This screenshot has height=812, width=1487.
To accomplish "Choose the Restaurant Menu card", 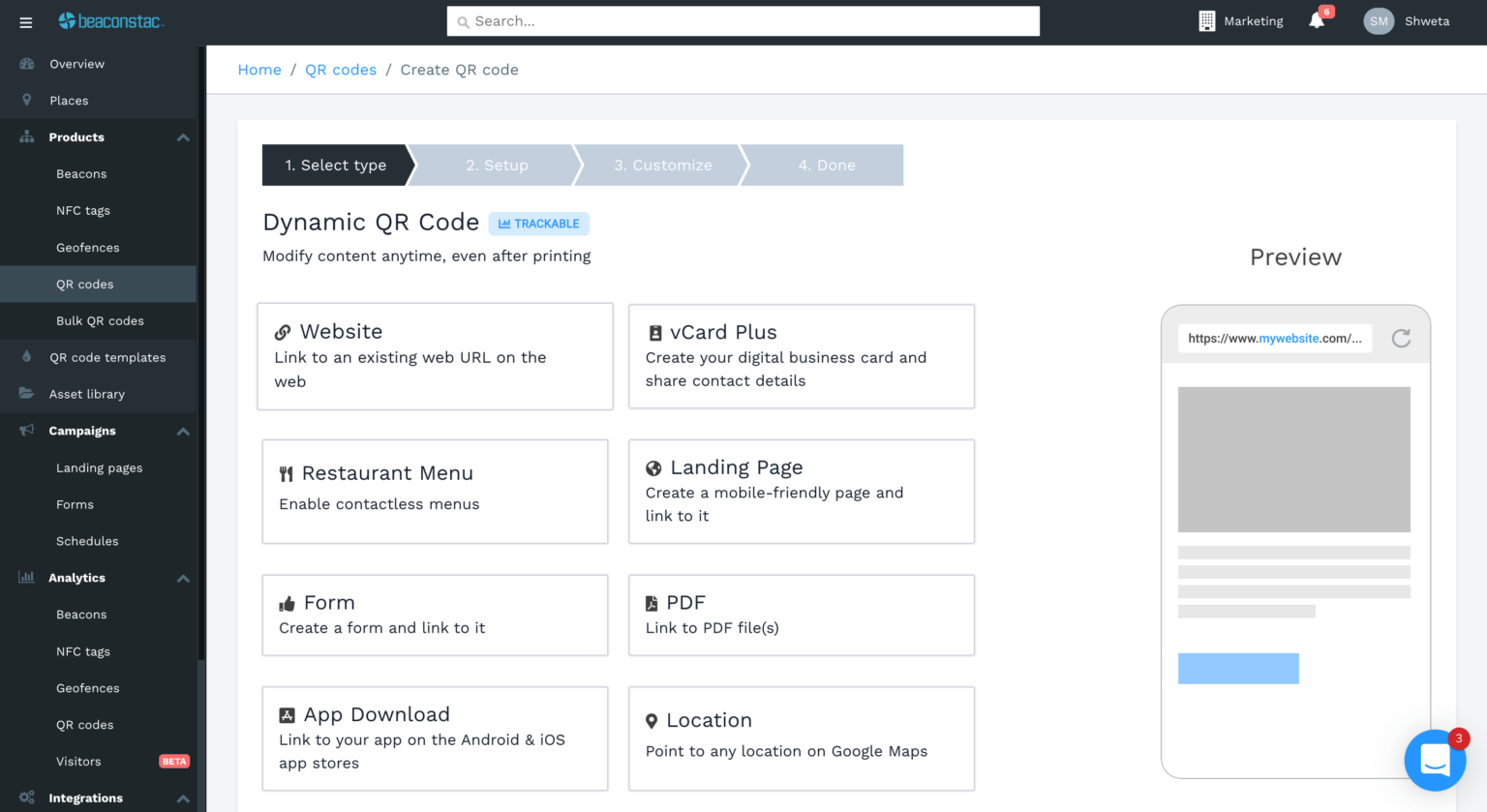I will click(435, 492).
